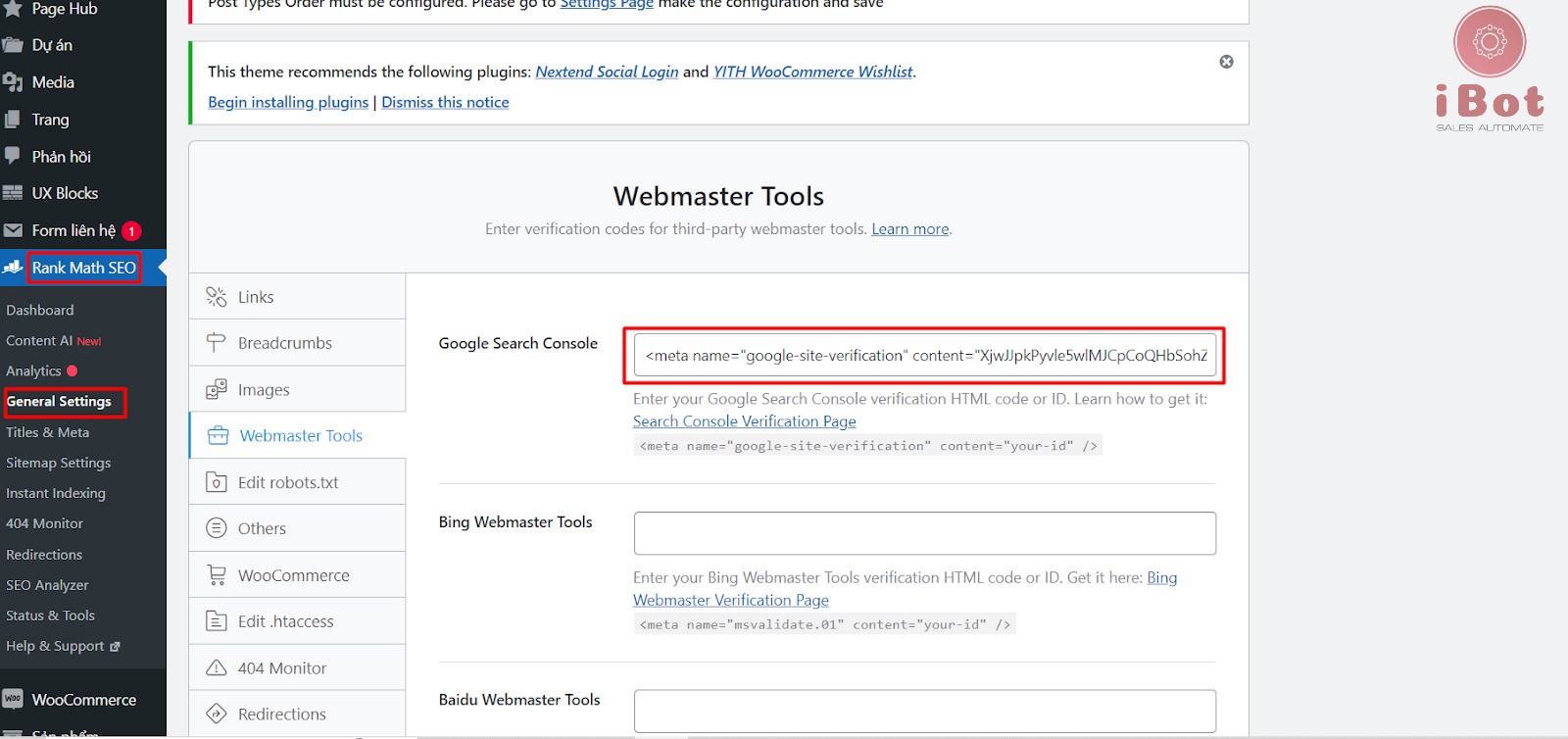Viewport: 1568px width, 739px height.
Task: Click the google-site-verification meta tag code sample
Action: coord(868,446)
